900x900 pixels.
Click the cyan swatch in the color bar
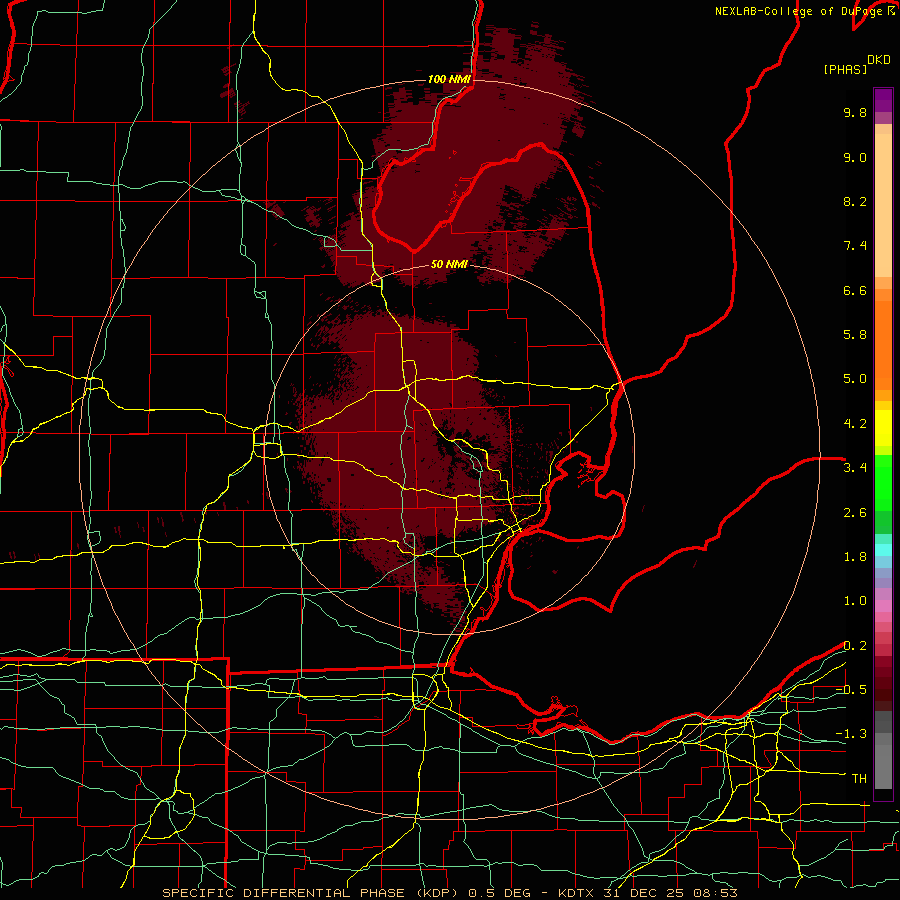tap(883, 550)
